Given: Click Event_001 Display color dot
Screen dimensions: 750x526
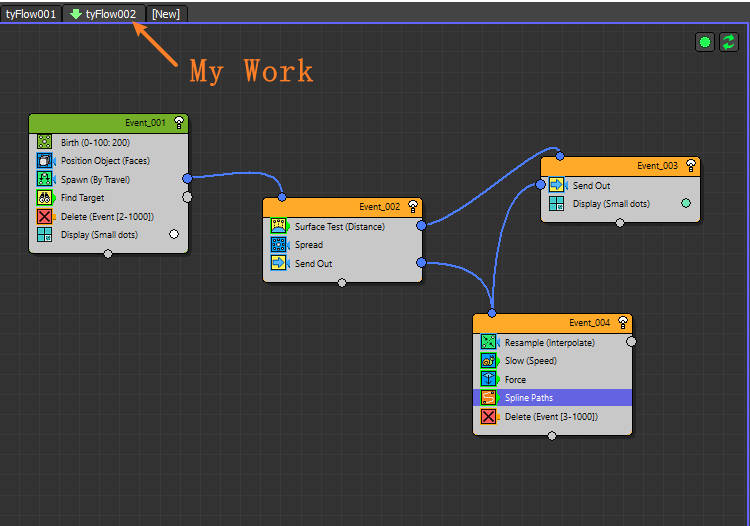Looking at the screenshot, I should (x=174, y=234).
